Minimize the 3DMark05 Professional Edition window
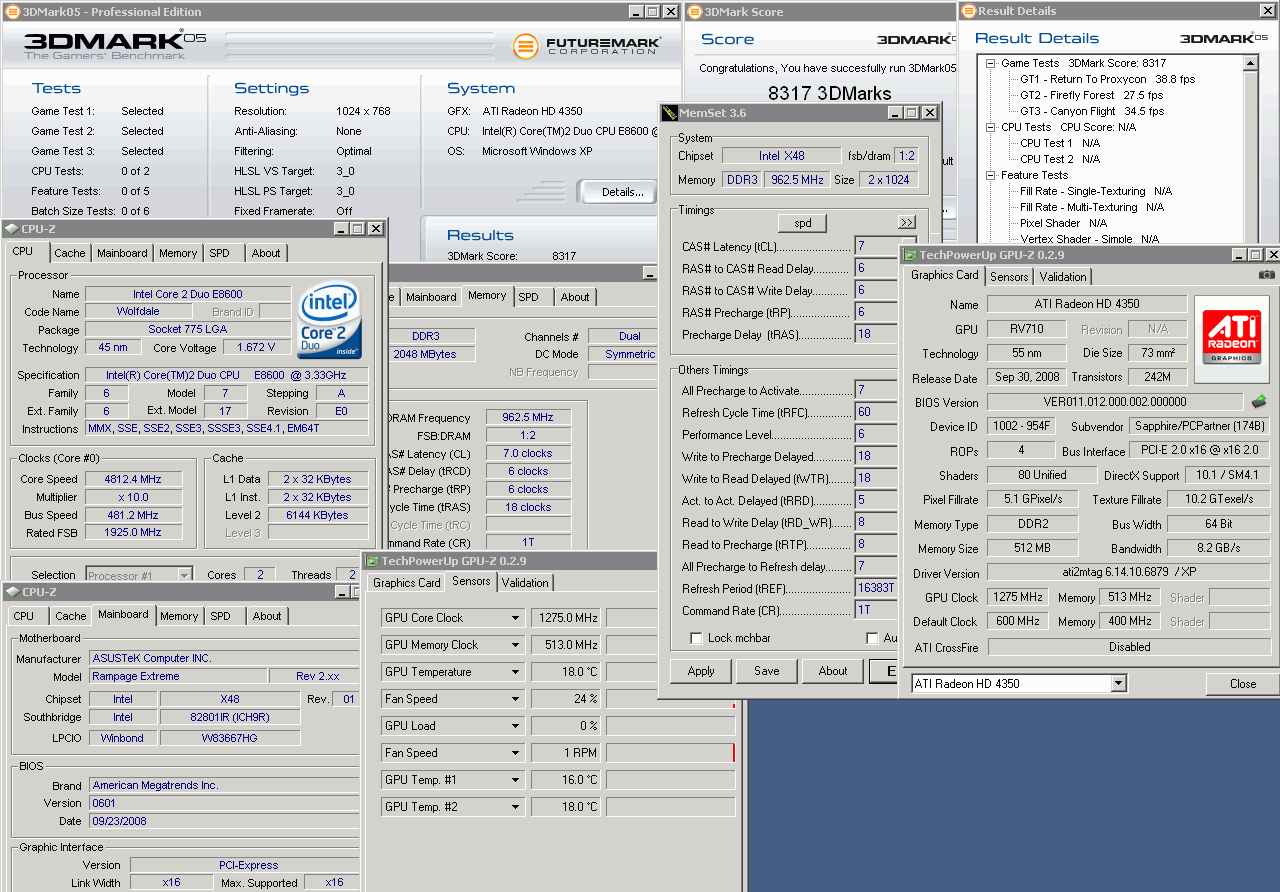The image size is (1280, 892). click(637, 12)
